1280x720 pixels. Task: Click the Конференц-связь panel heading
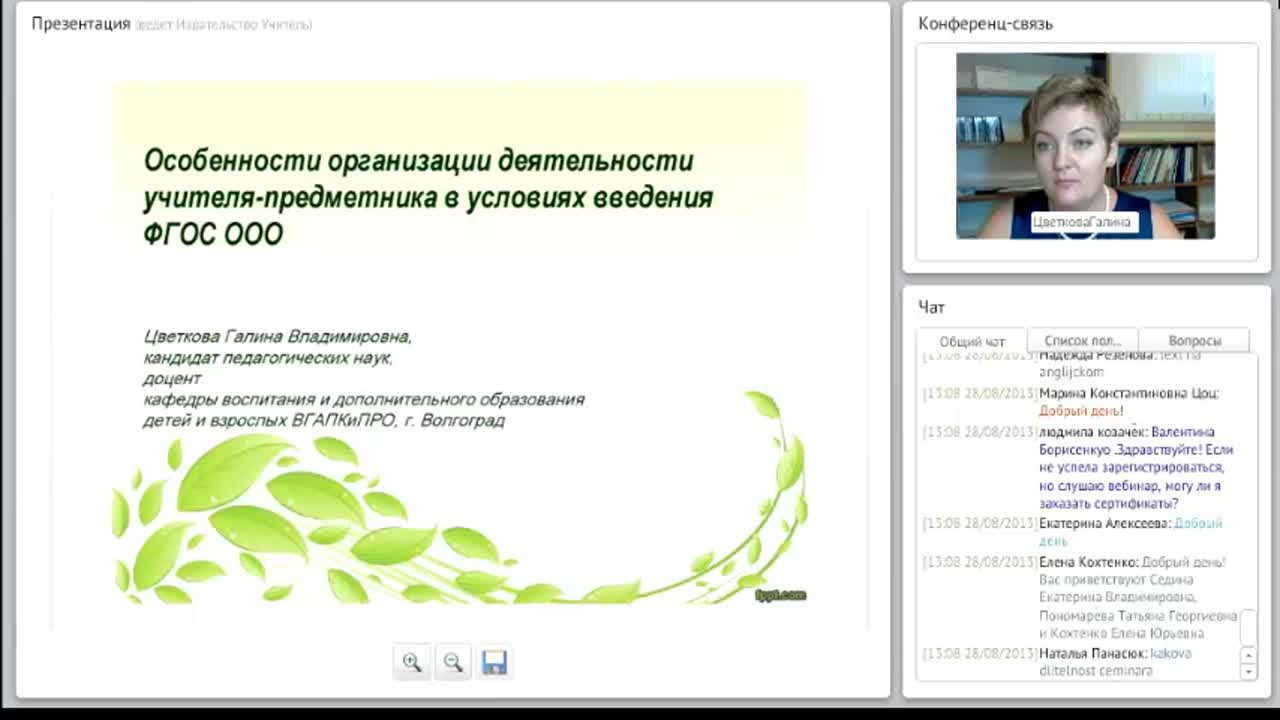click(985, 23)
